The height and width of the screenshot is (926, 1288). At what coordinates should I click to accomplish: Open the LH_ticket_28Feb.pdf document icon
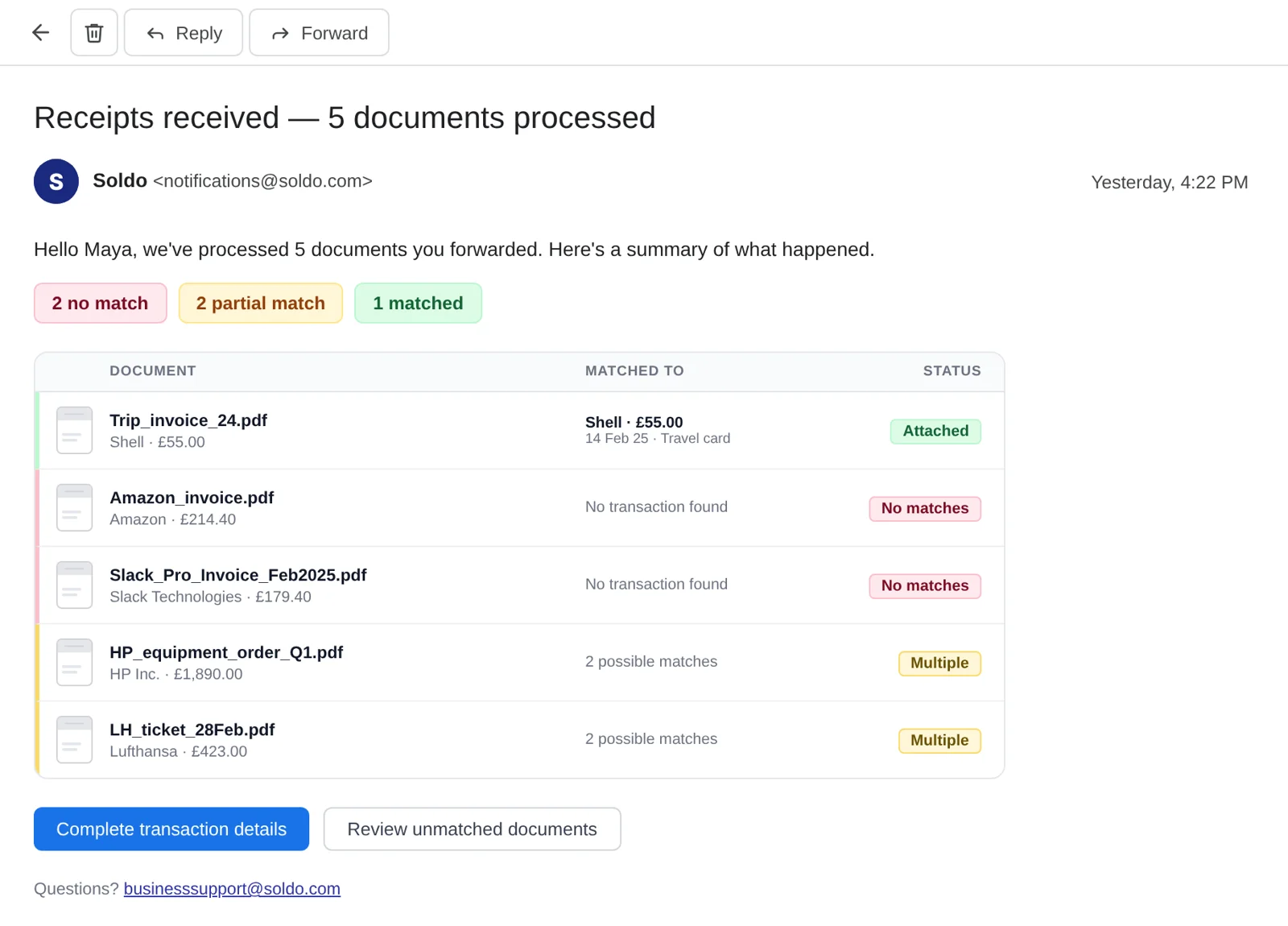click(74, 739)
